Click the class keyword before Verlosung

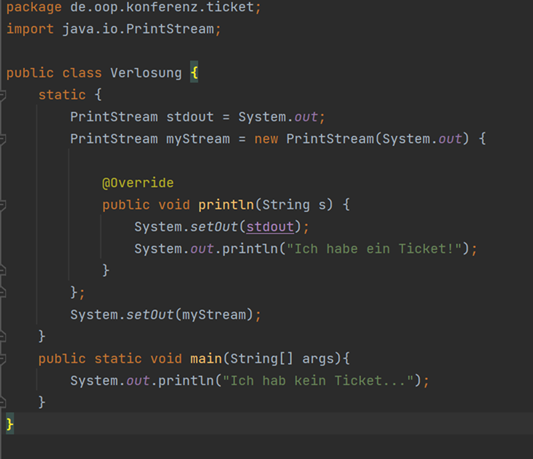82,73
